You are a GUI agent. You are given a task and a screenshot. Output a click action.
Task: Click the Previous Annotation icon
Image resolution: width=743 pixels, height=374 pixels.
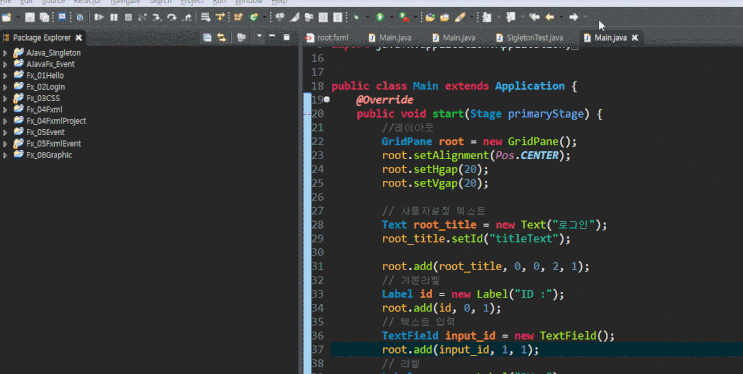510,18
